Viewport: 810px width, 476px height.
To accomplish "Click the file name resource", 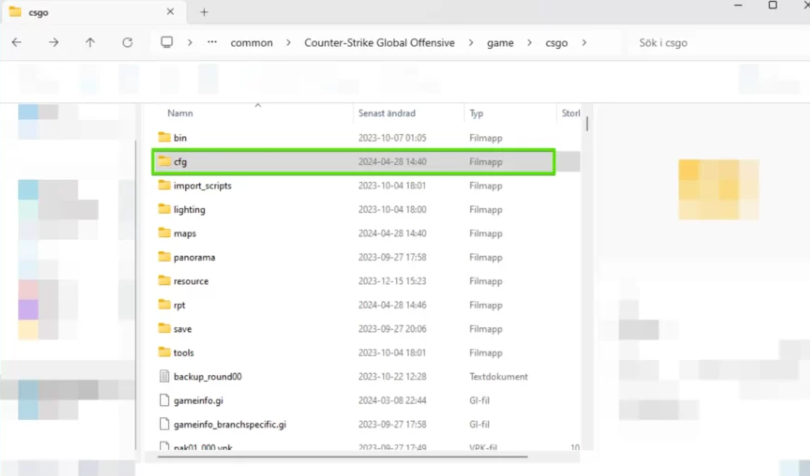I will 191,281.
